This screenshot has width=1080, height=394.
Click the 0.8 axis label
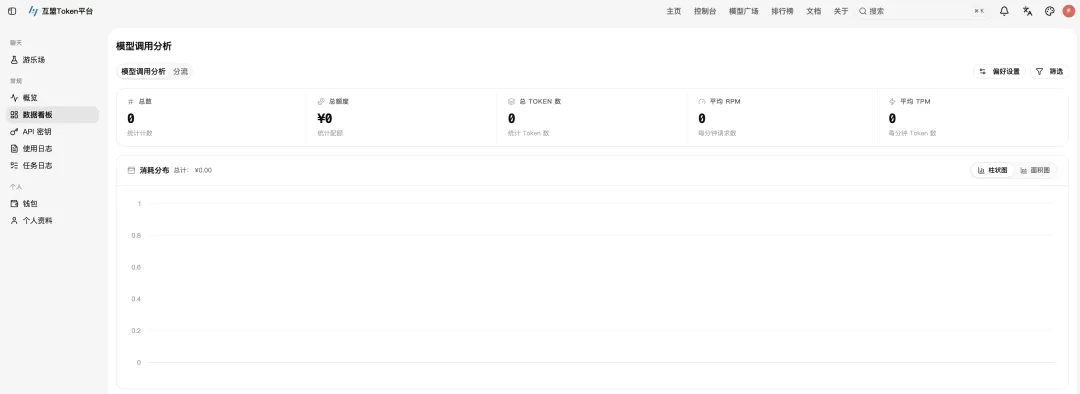pyautogui.click(x=136, y=236)
